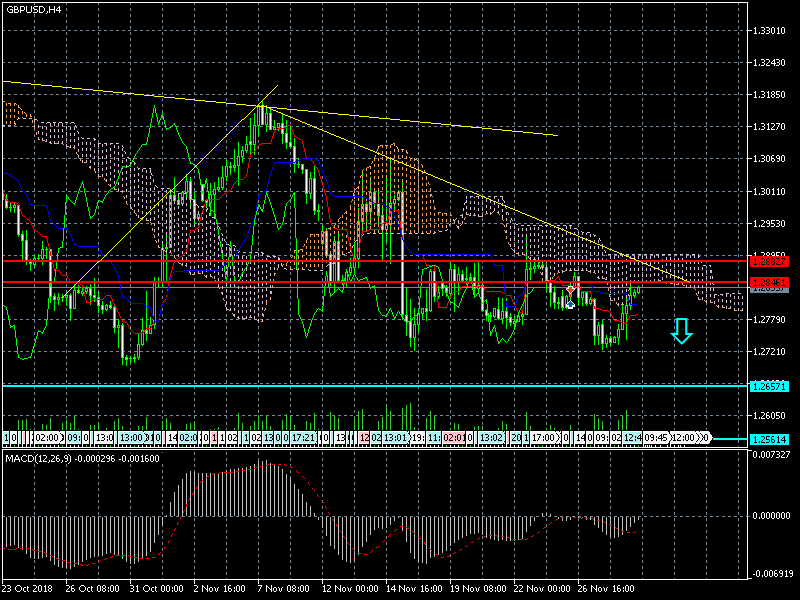This screenshot has width=800, height=600.
Task: Click the GBPUSD,H4 chart title
Action: click(34, 9)
